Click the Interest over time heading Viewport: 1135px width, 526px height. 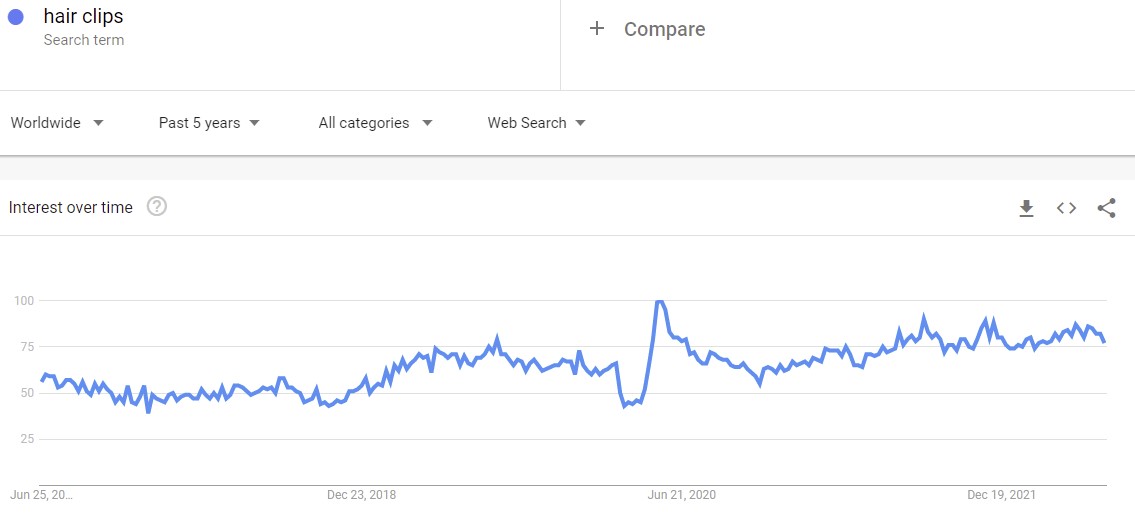point(71,208)
